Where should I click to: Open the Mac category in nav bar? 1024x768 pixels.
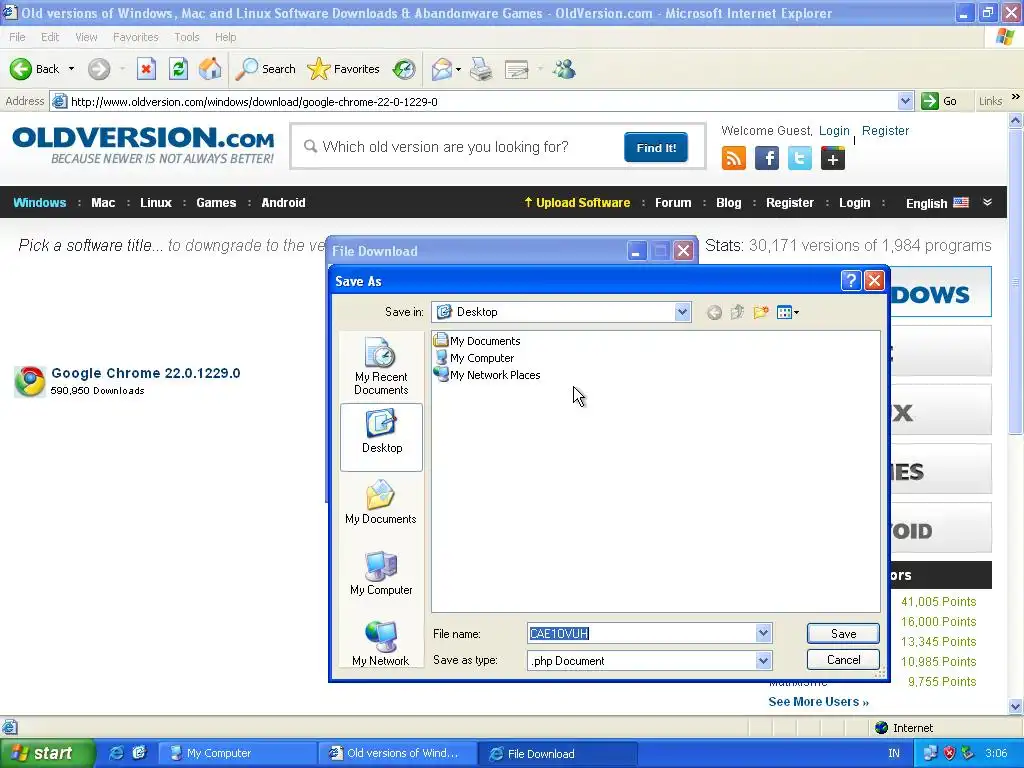pyautogui.click(x=103, y=202)
